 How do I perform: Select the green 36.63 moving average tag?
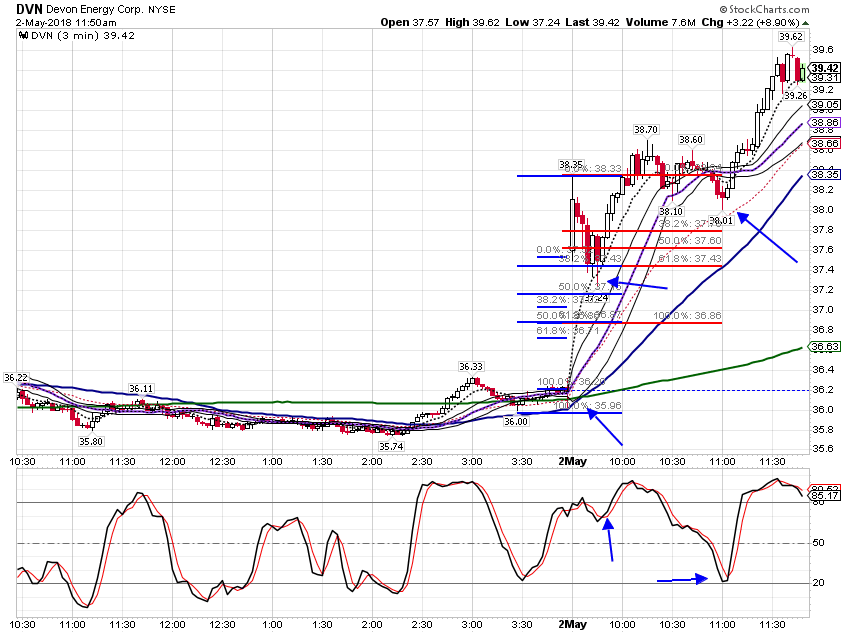click(x=825, y=346)
